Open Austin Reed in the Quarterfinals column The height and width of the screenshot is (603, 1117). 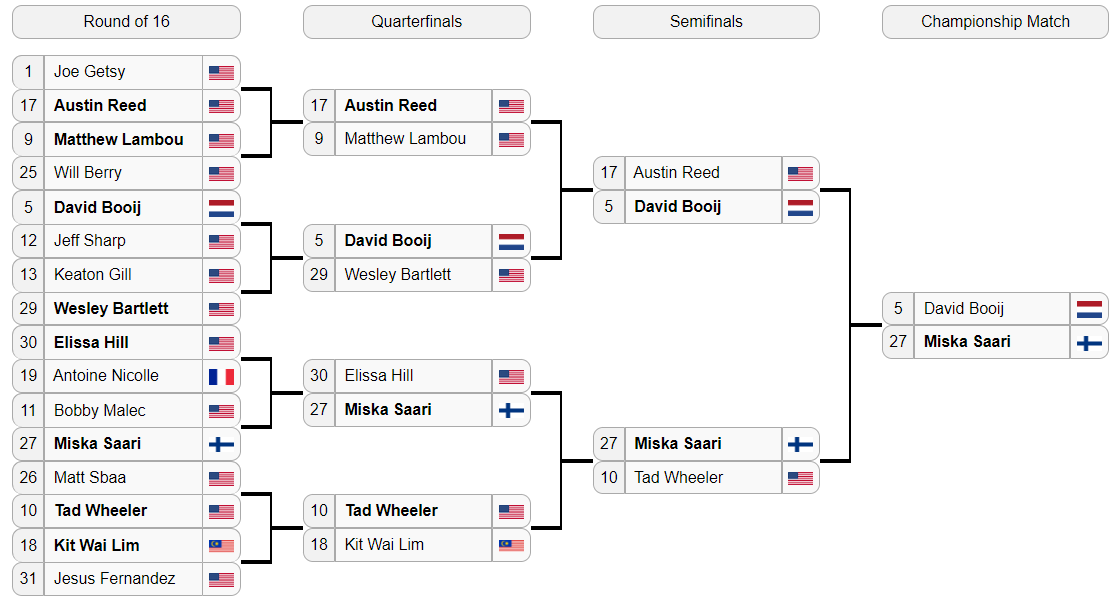tap(390, 105)
